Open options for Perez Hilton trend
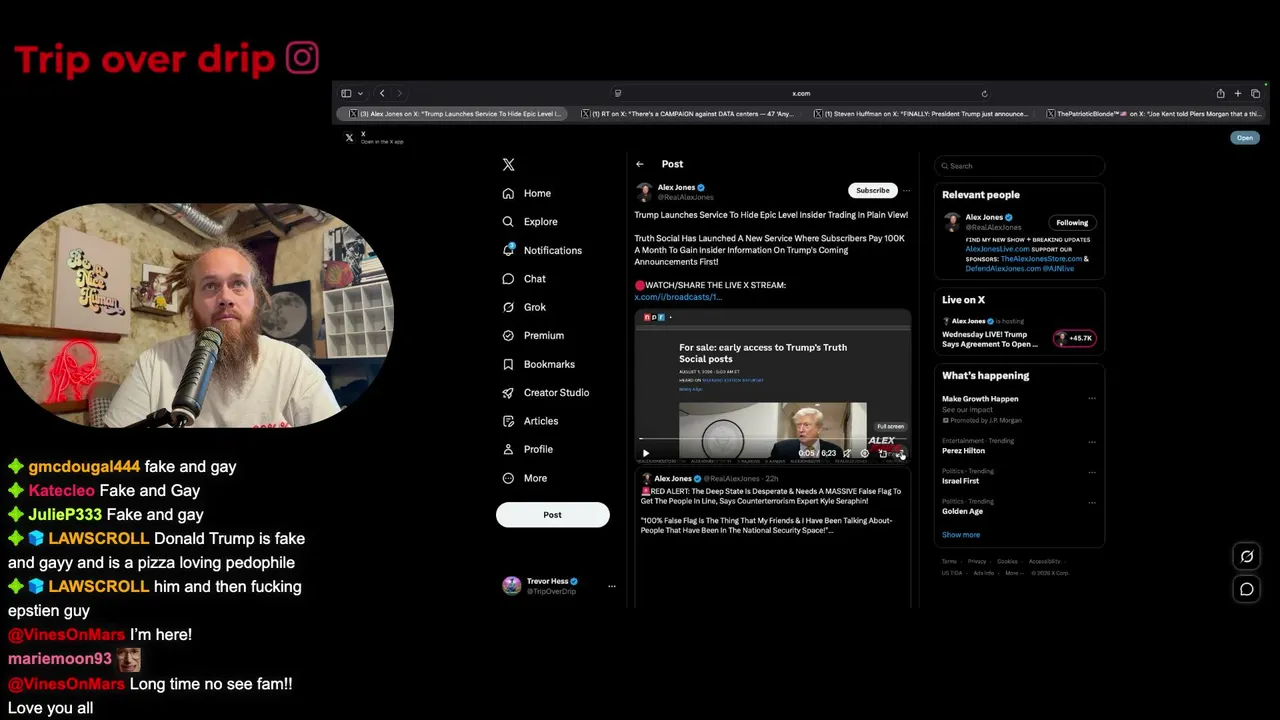1280x720 pixels. [1092, 441]
